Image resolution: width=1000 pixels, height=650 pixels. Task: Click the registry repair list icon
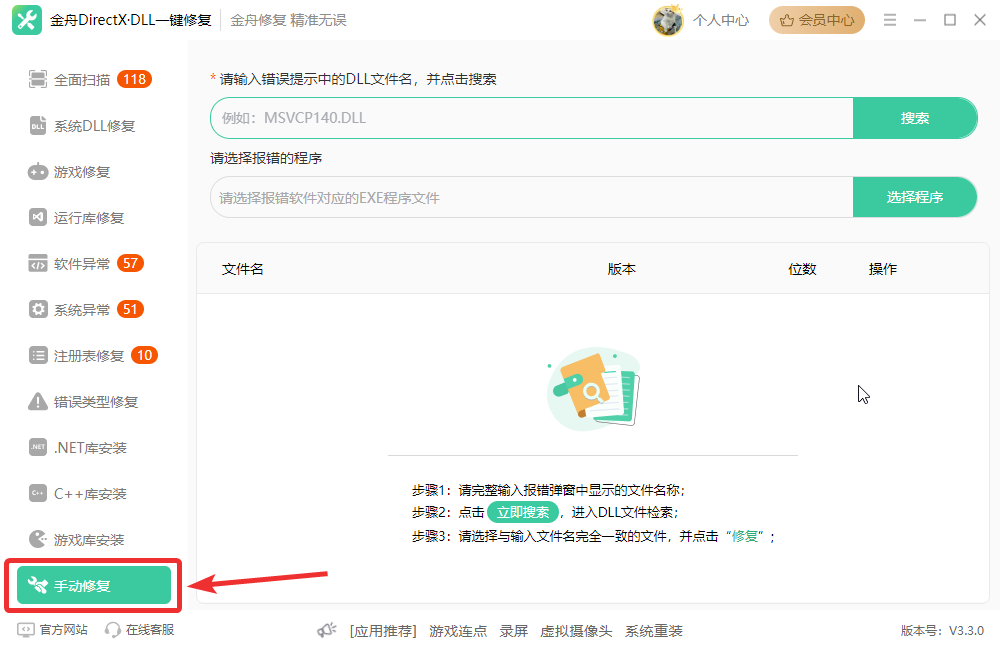pos(38,355)
